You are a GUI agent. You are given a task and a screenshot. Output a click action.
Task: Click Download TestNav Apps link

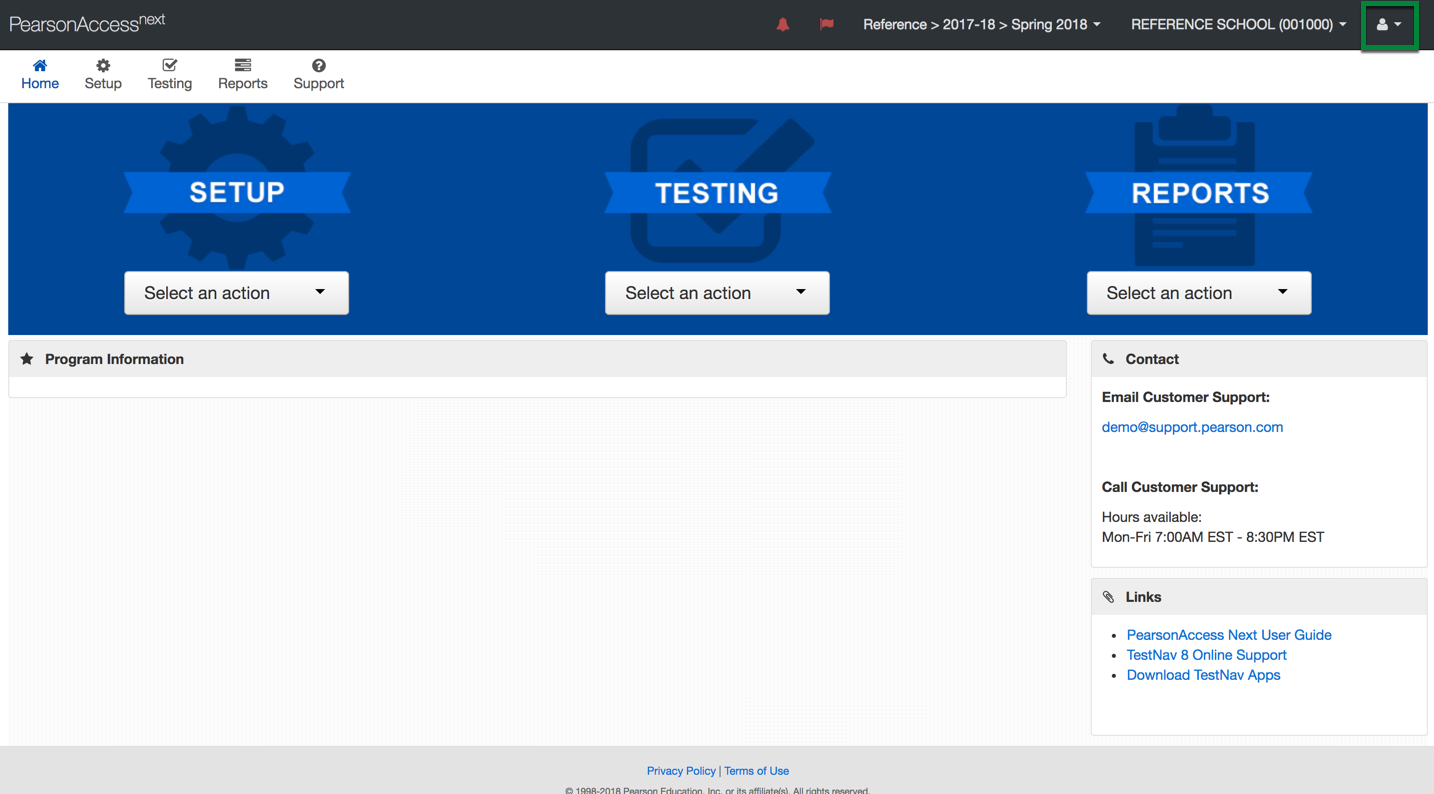(x=1203, y=675)
